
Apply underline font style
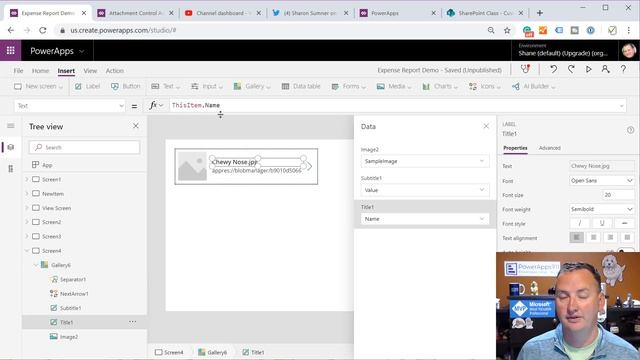point(602,223)
